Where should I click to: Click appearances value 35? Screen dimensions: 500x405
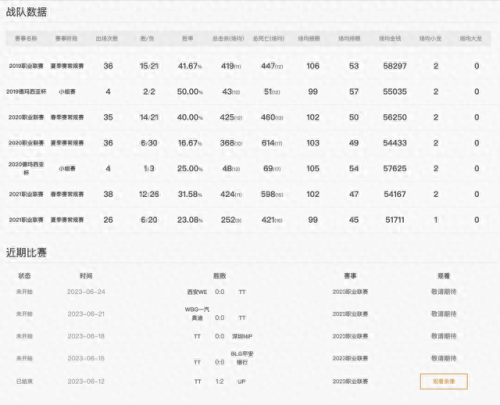tap(108, 117)
